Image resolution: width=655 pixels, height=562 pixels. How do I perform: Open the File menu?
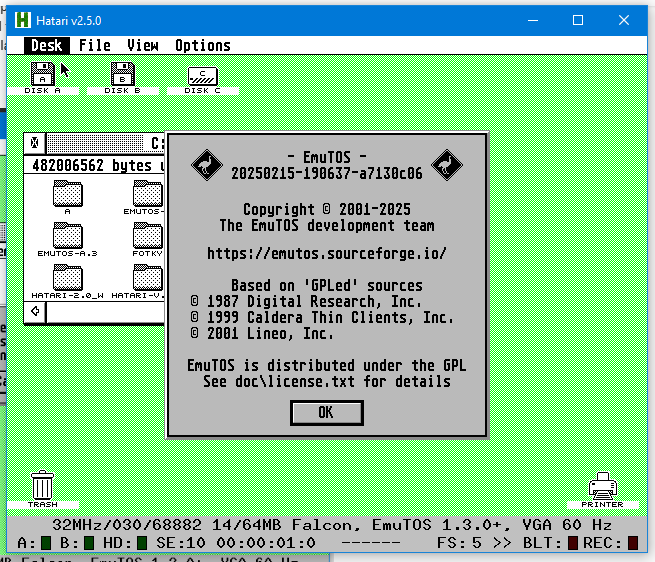pos(95,46)
